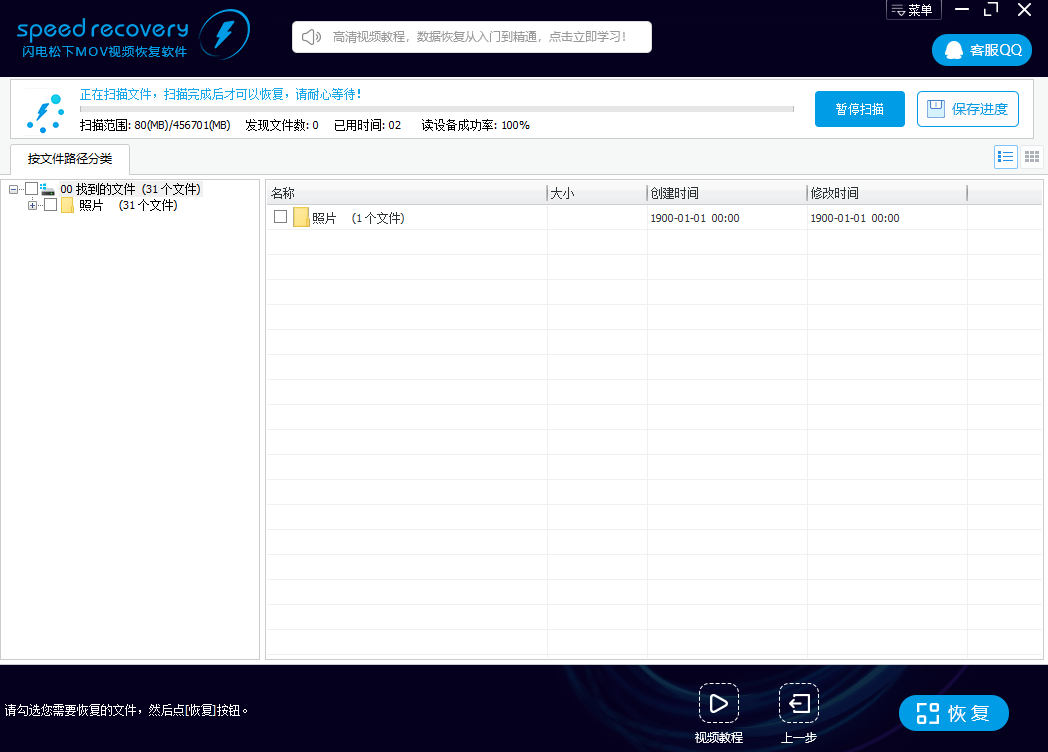Tick the 照片 checkbox in file list
1048x752 pixels.
tap(281, 217)
